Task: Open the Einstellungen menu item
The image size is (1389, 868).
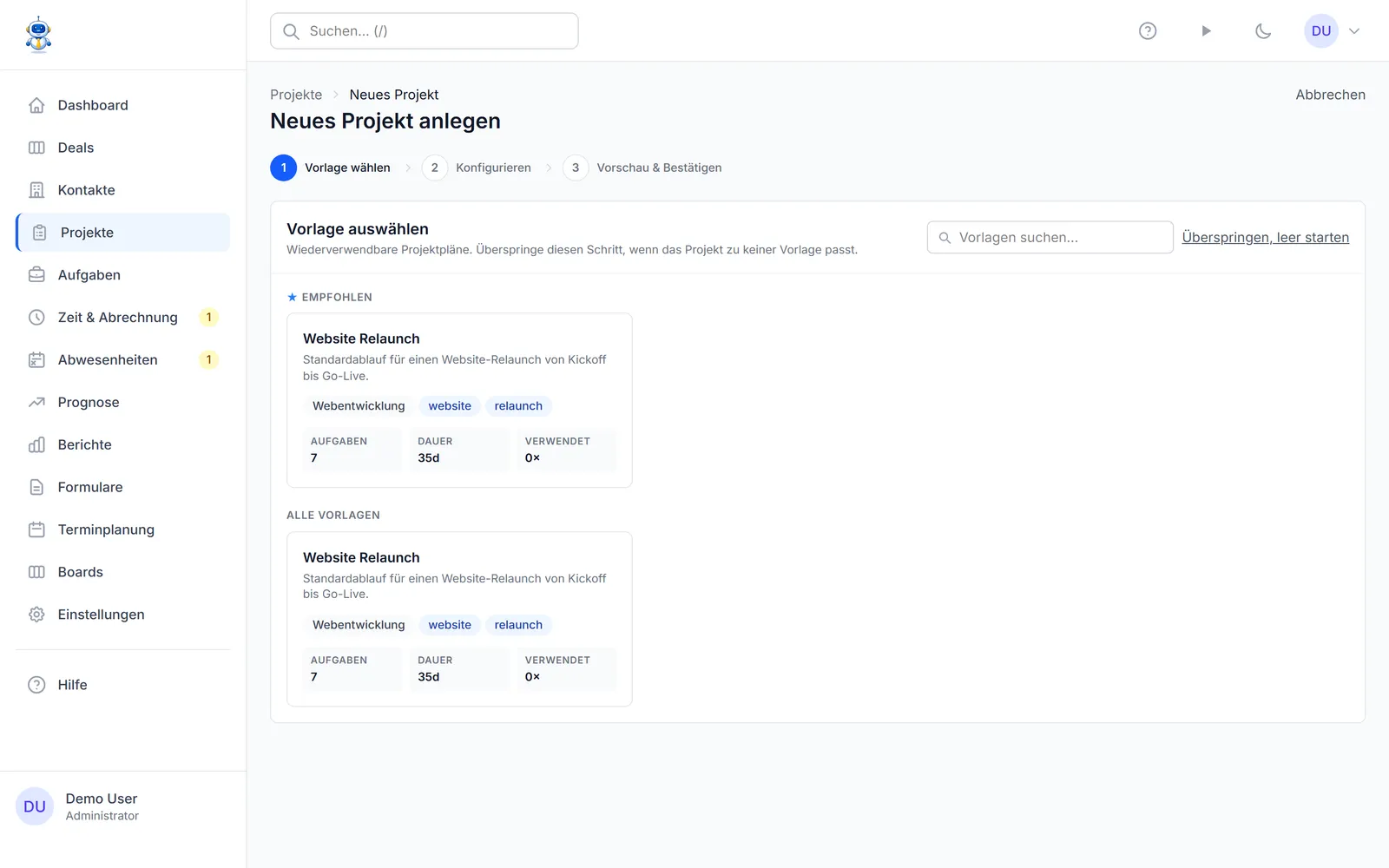Action: 122,615
